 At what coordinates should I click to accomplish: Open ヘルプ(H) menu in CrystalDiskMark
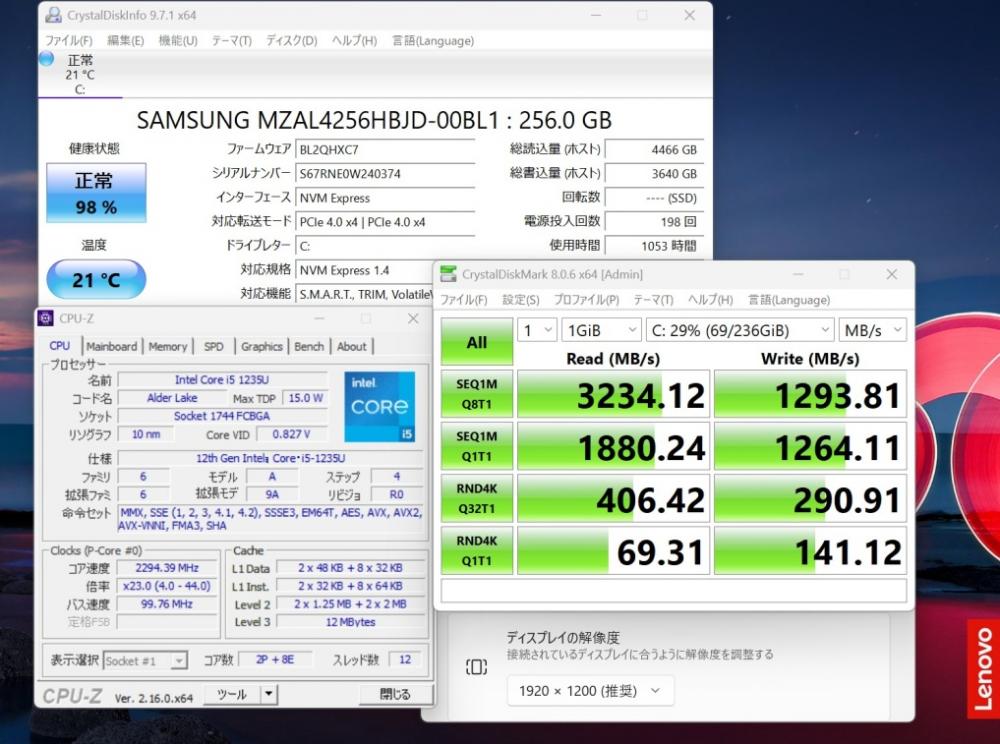[x=710, y=300]
